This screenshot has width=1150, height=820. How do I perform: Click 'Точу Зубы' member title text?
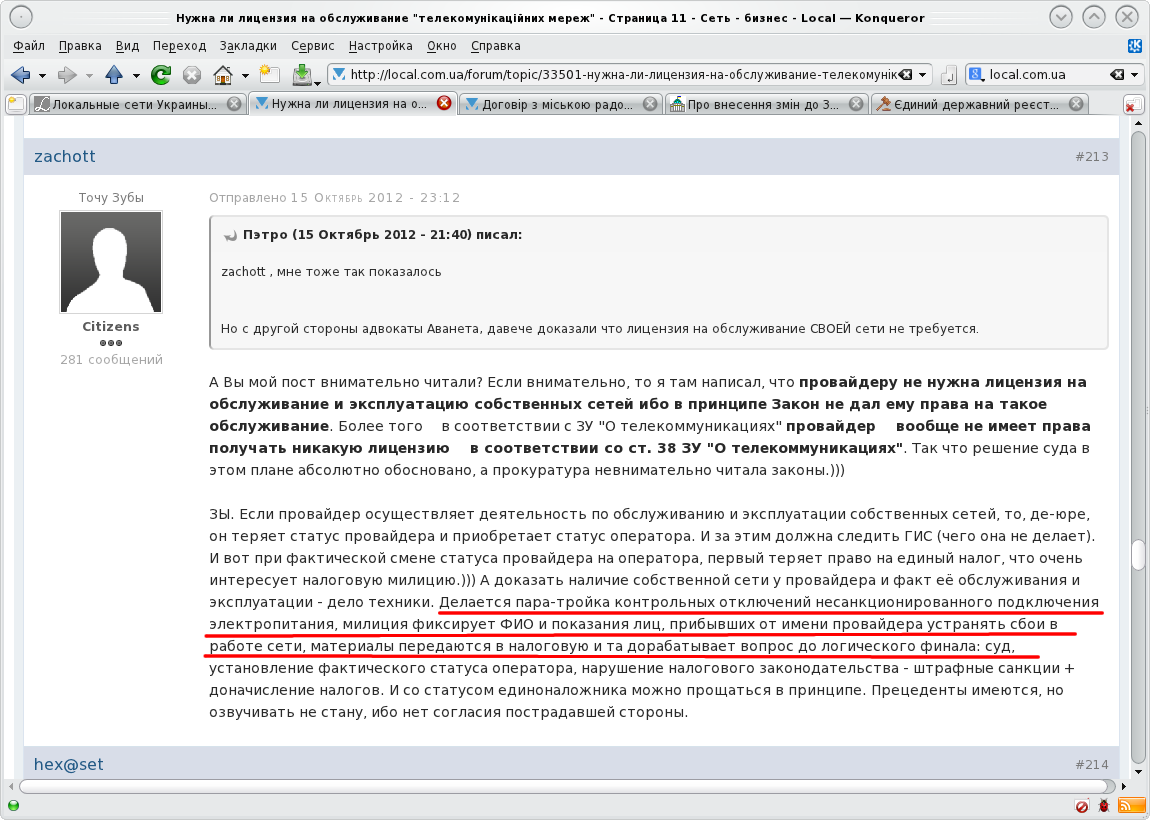(111, 197)
